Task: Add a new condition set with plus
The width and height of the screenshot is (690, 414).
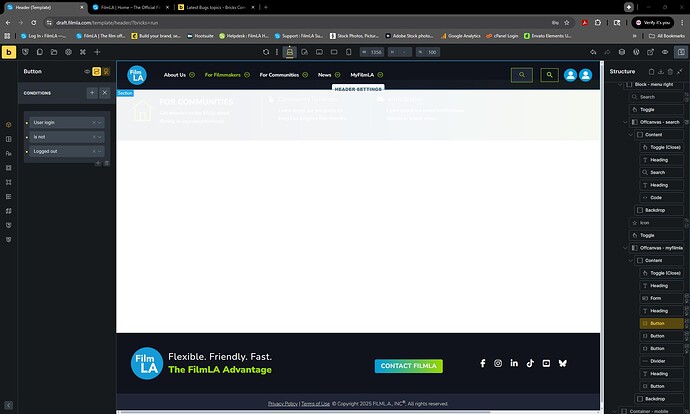Action: (x=92, y=93)
